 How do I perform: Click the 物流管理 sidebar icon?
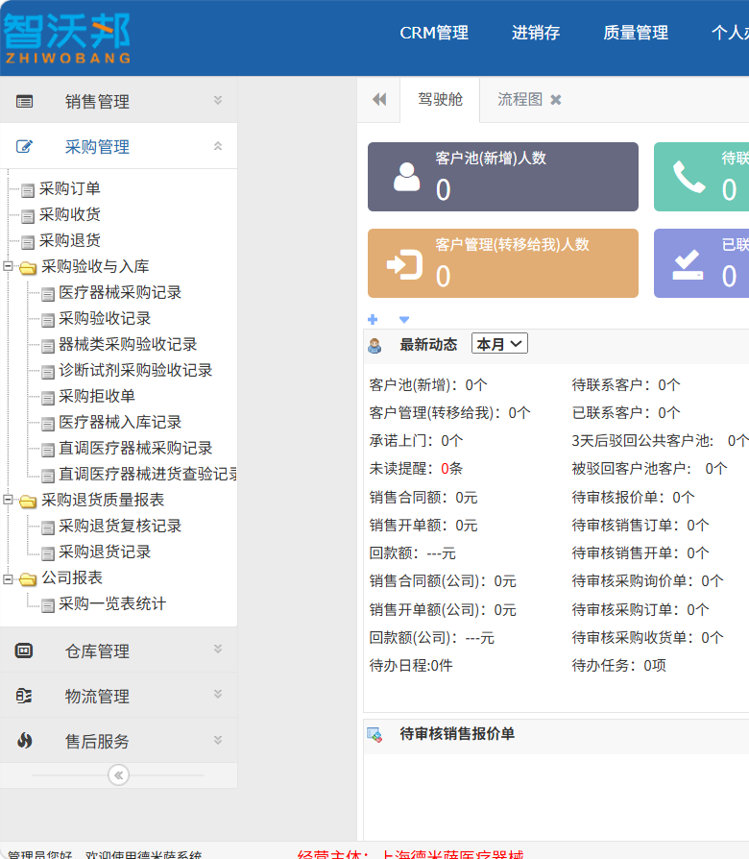(24, 696)
